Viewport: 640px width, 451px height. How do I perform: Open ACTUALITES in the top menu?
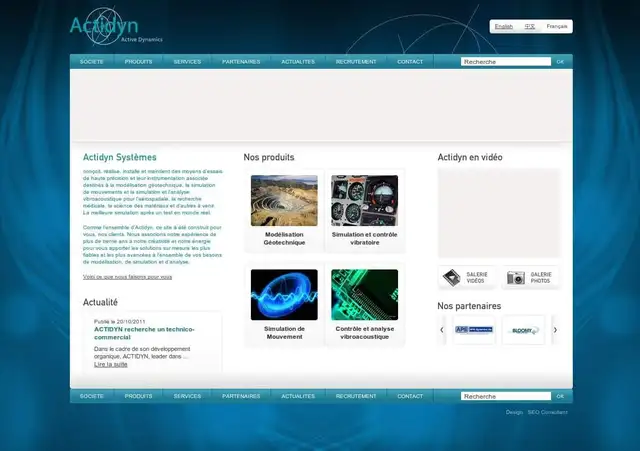click(298, 62)
